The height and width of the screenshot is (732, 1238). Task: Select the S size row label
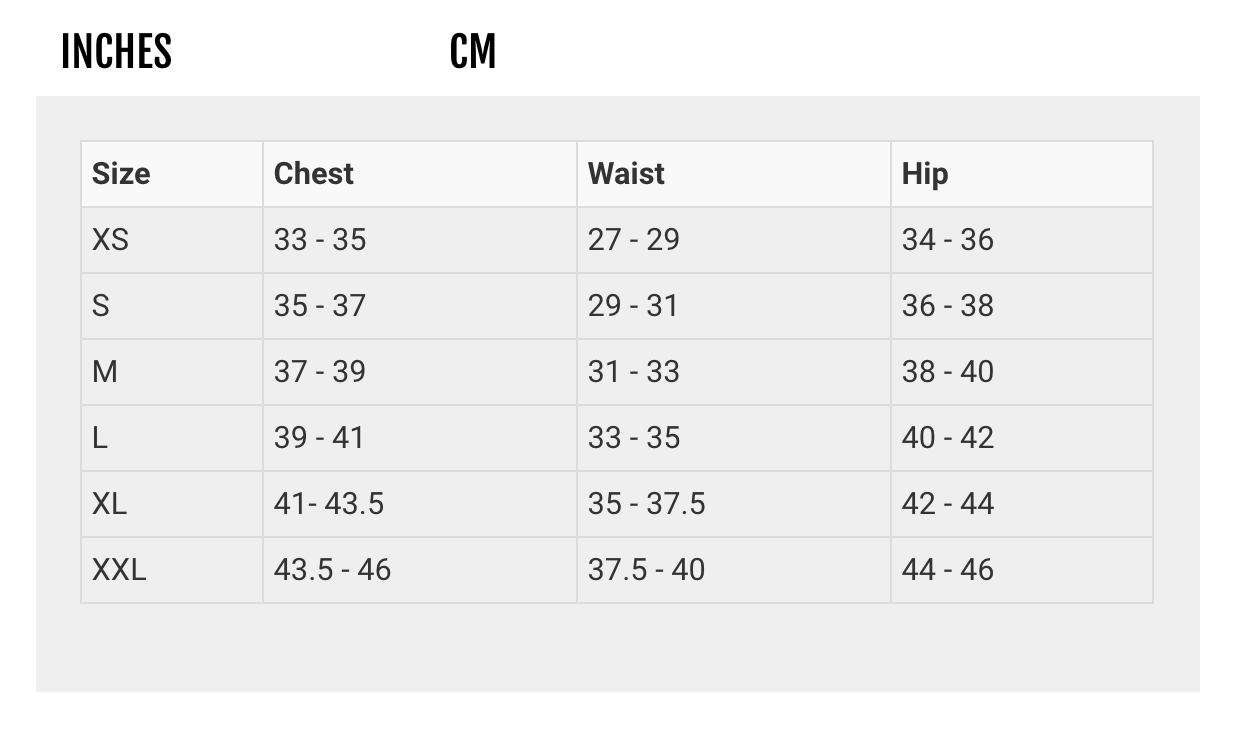tap(100, 306)
